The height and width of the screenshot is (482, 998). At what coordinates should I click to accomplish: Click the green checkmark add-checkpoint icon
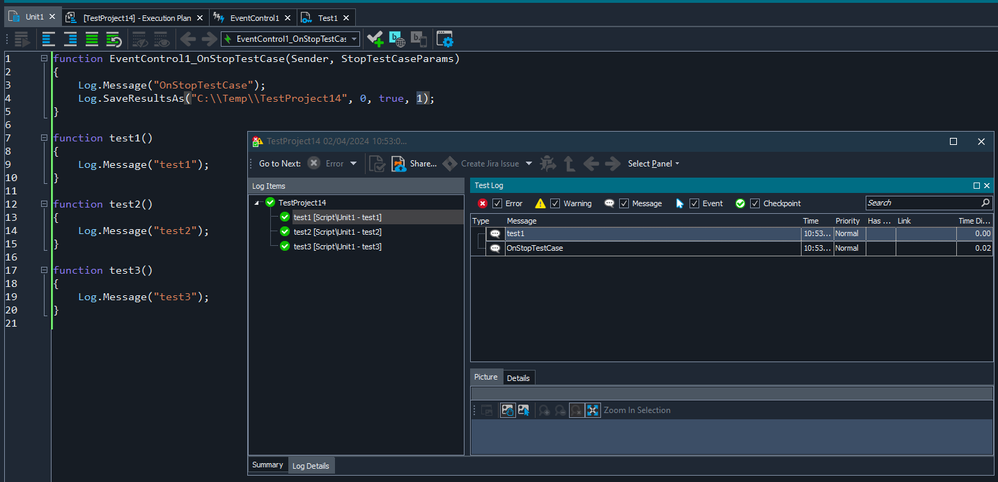point(375,39)
